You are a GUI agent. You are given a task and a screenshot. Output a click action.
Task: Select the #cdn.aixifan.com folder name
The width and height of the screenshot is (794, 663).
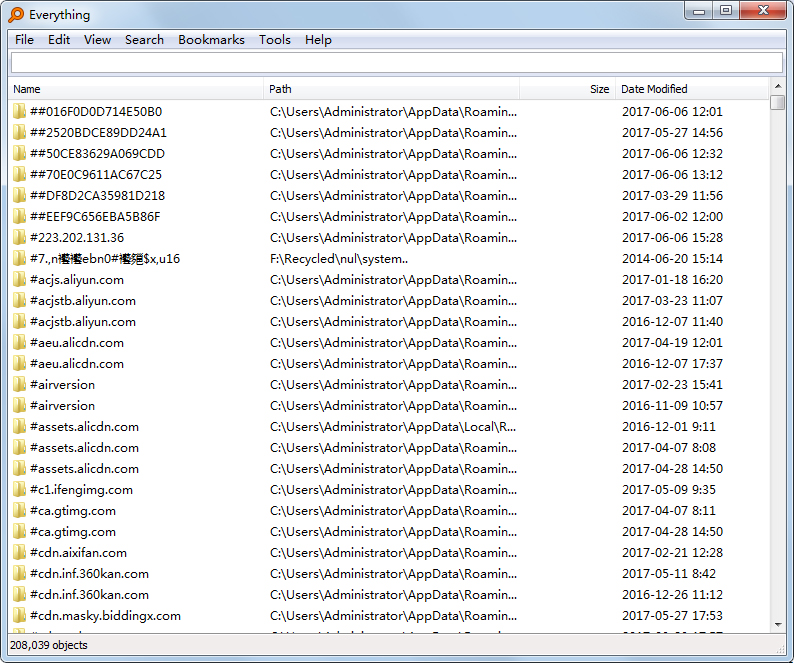78,553
